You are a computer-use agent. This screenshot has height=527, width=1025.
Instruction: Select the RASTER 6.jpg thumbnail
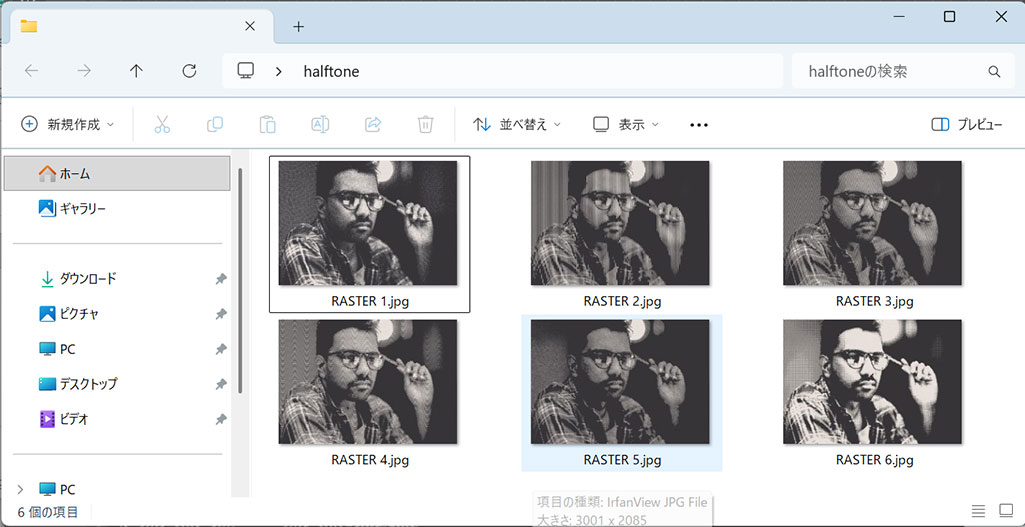point(873,381)
